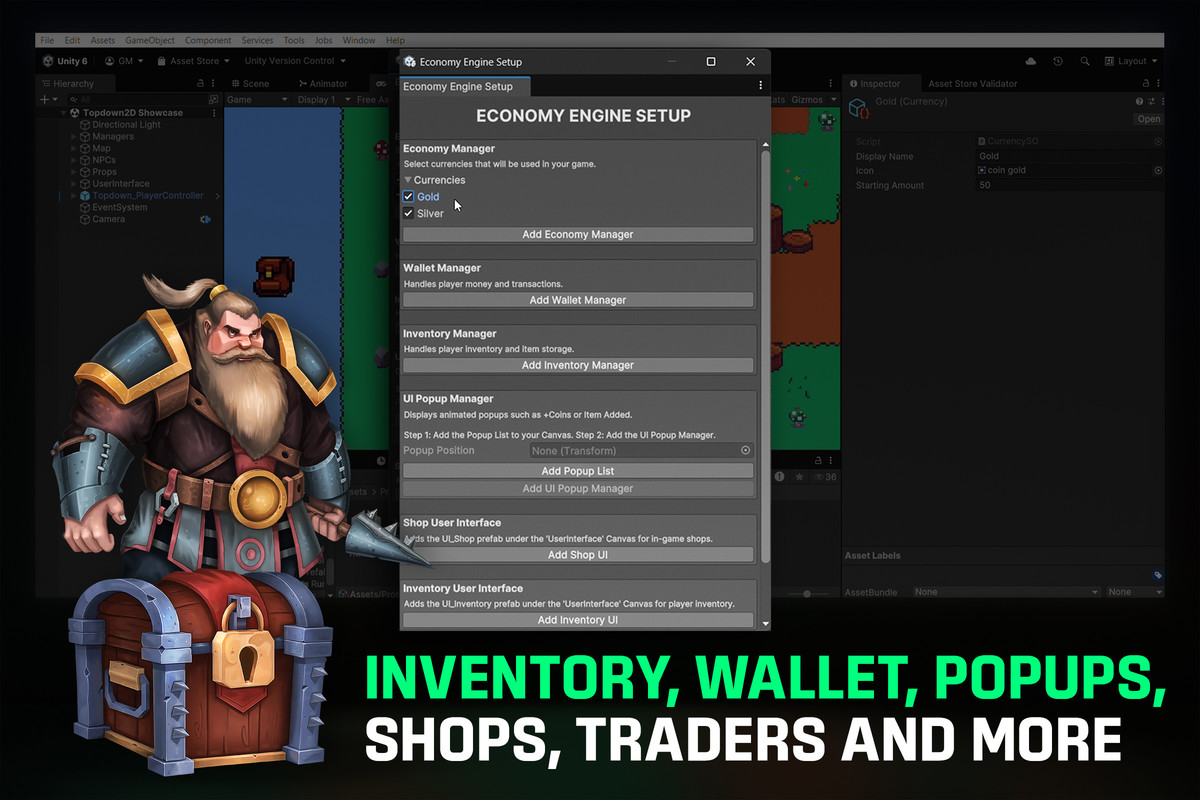Open Unity Cloud icon in top toolbar

(x=1031, y=61)
